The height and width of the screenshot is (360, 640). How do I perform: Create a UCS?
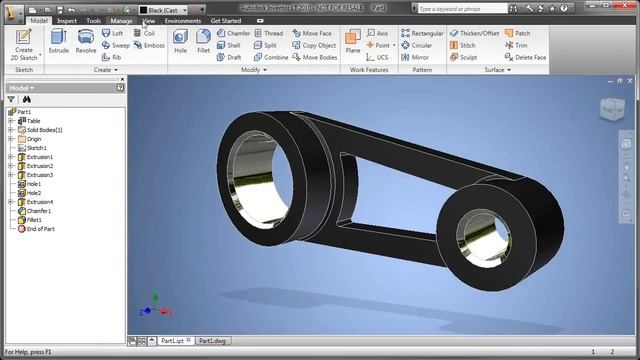click(x=377, y=58)
